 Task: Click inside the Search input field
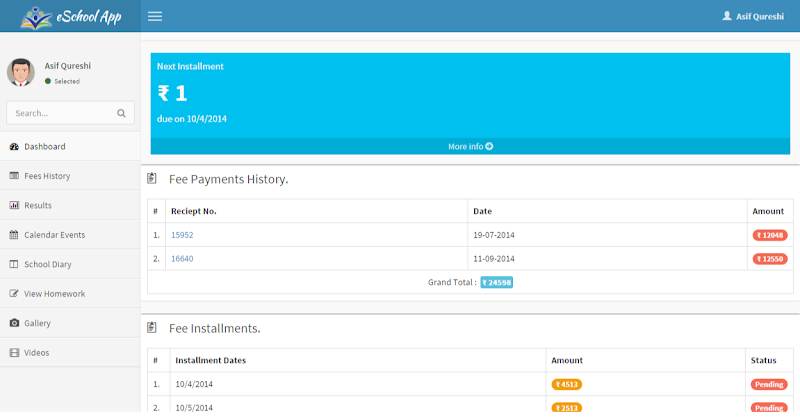click(x=60, y=113)
